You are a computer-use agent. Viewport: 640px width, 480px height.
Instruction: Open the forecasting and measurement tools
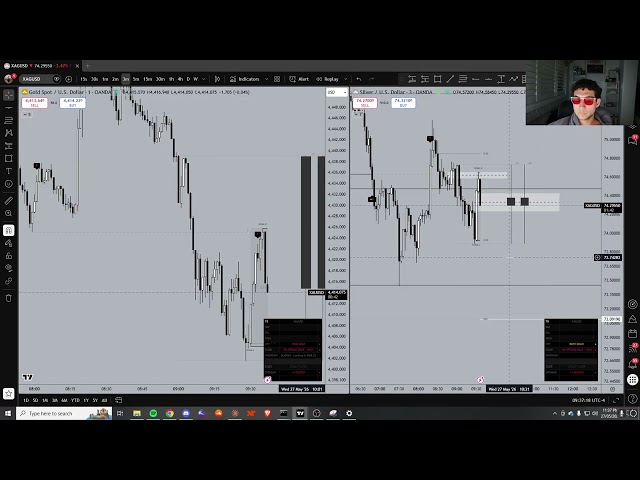click(x=9, y=146)
